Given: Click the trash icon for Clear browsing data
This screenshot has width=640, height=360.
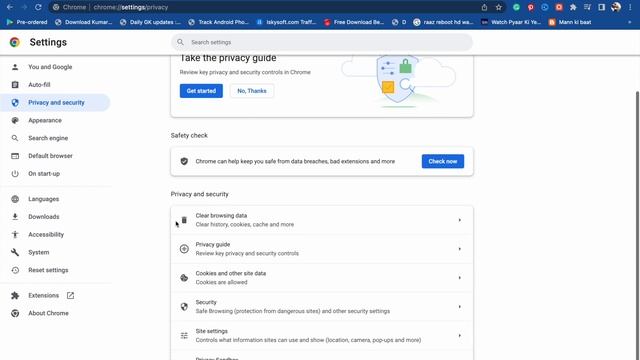Looking at the screenshot, I should 184,220.
